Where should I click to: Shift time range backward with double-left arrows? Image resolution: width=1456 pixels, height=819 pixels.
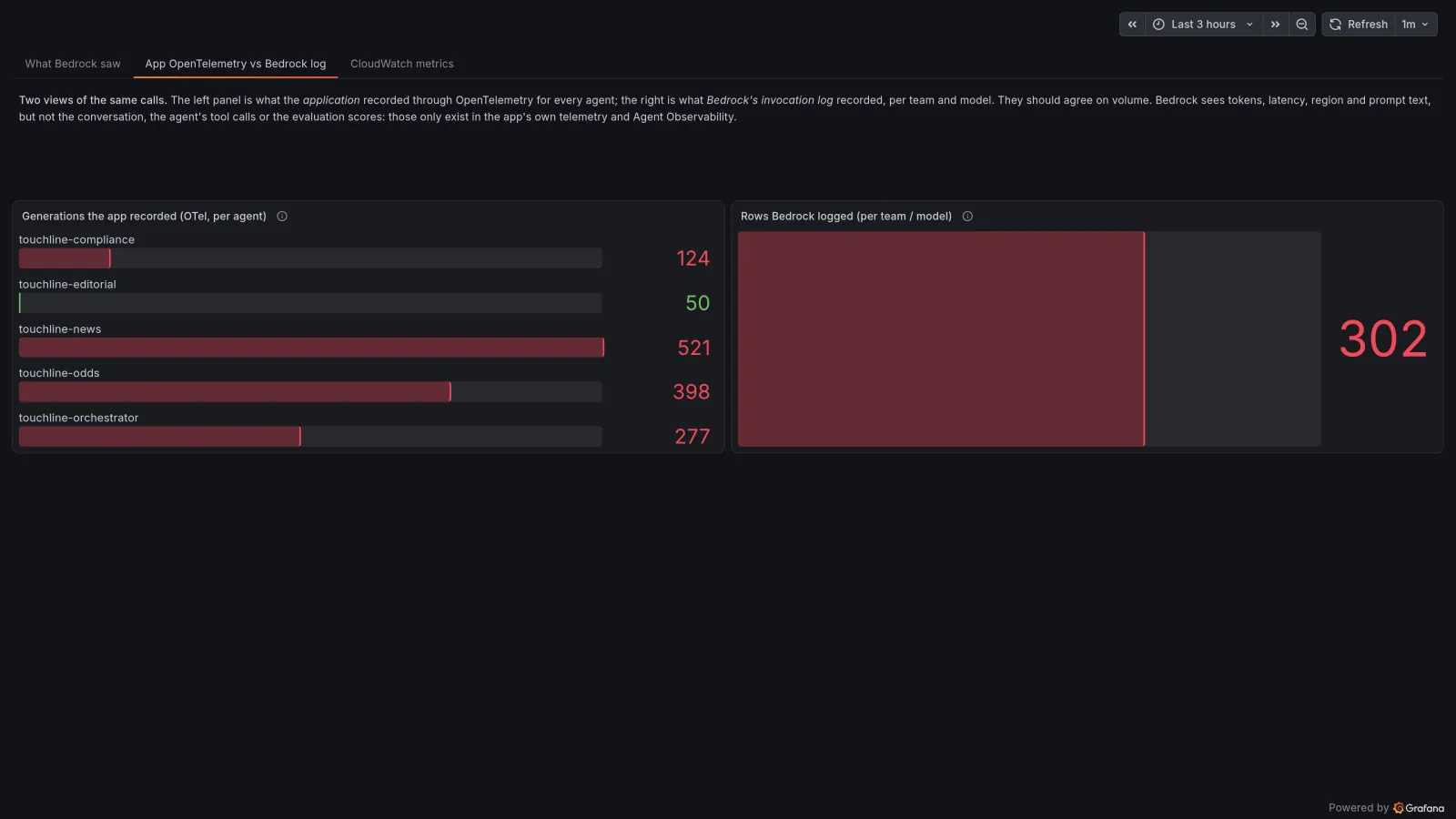pos(1132,25)
